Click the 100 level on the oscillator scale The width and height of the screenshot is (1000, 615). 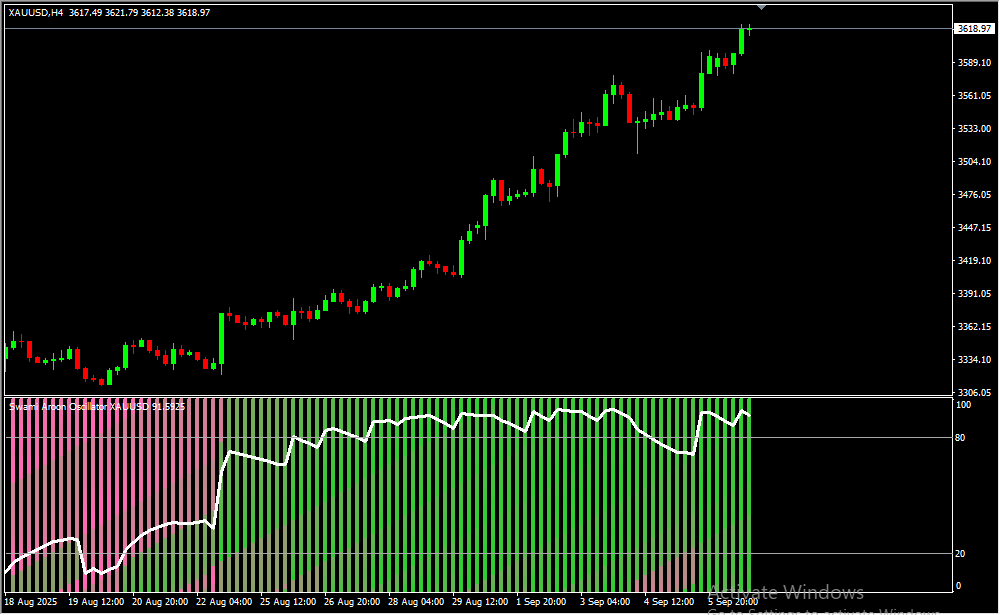(x=963, y=405)
